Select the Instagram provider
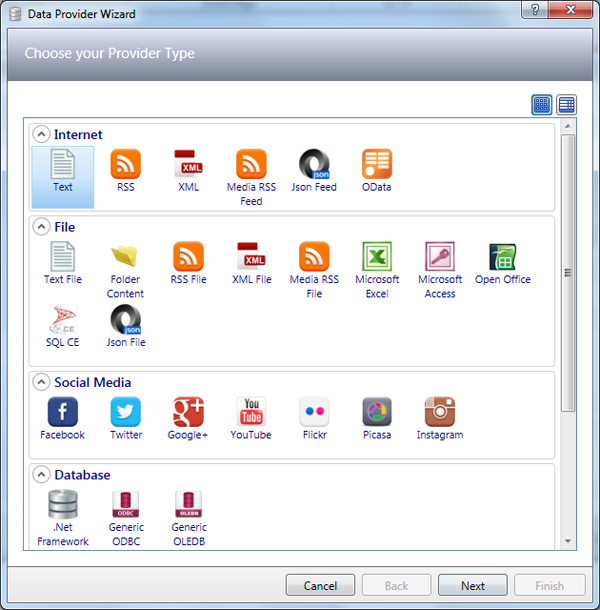Image resolution: width=600 pixels, height=610 pixels. point(440,419)
